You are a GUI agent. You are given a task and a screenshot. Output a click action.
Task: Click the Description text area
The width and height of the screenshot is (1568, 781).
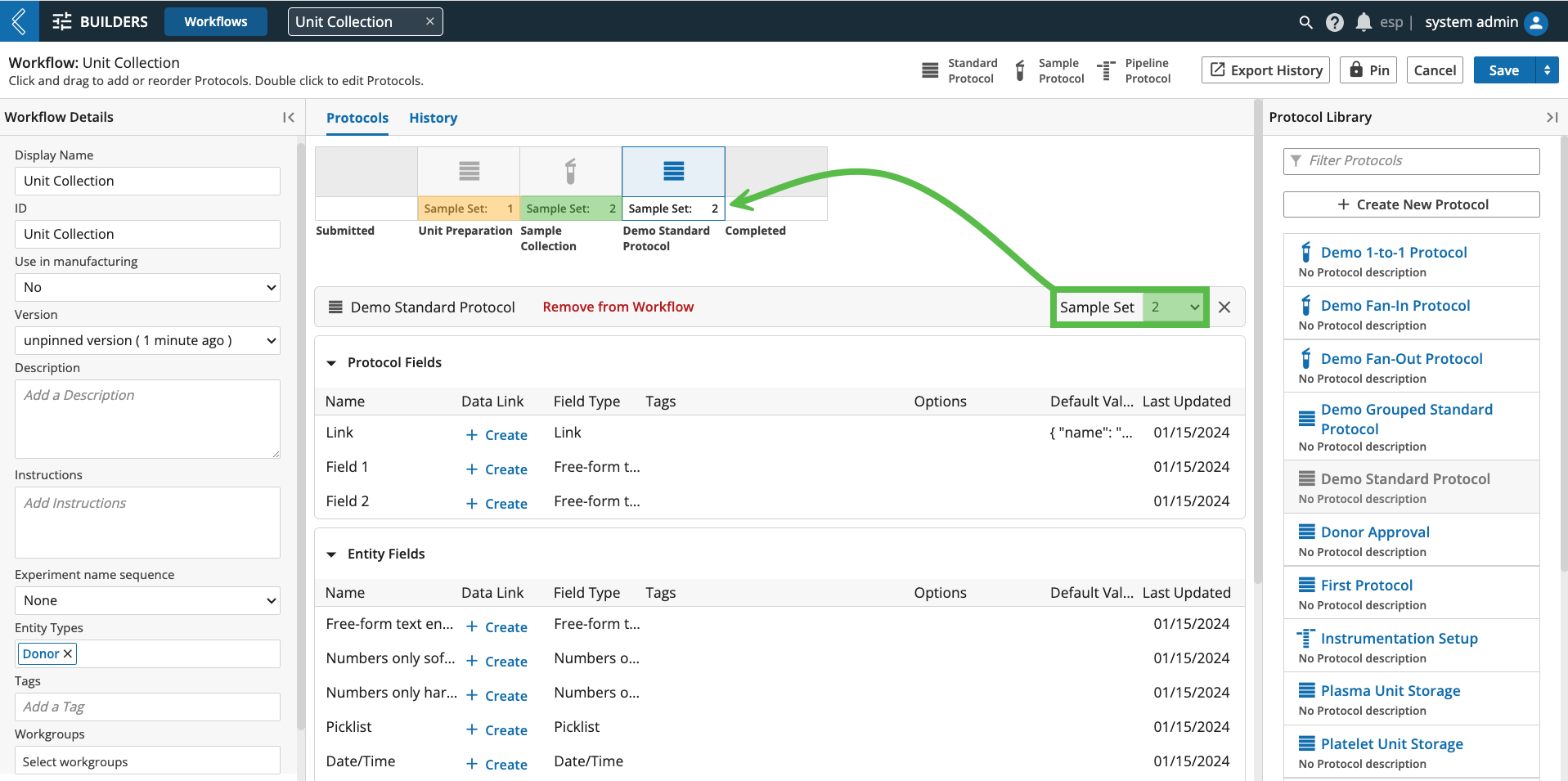click(x=147, y=419)
